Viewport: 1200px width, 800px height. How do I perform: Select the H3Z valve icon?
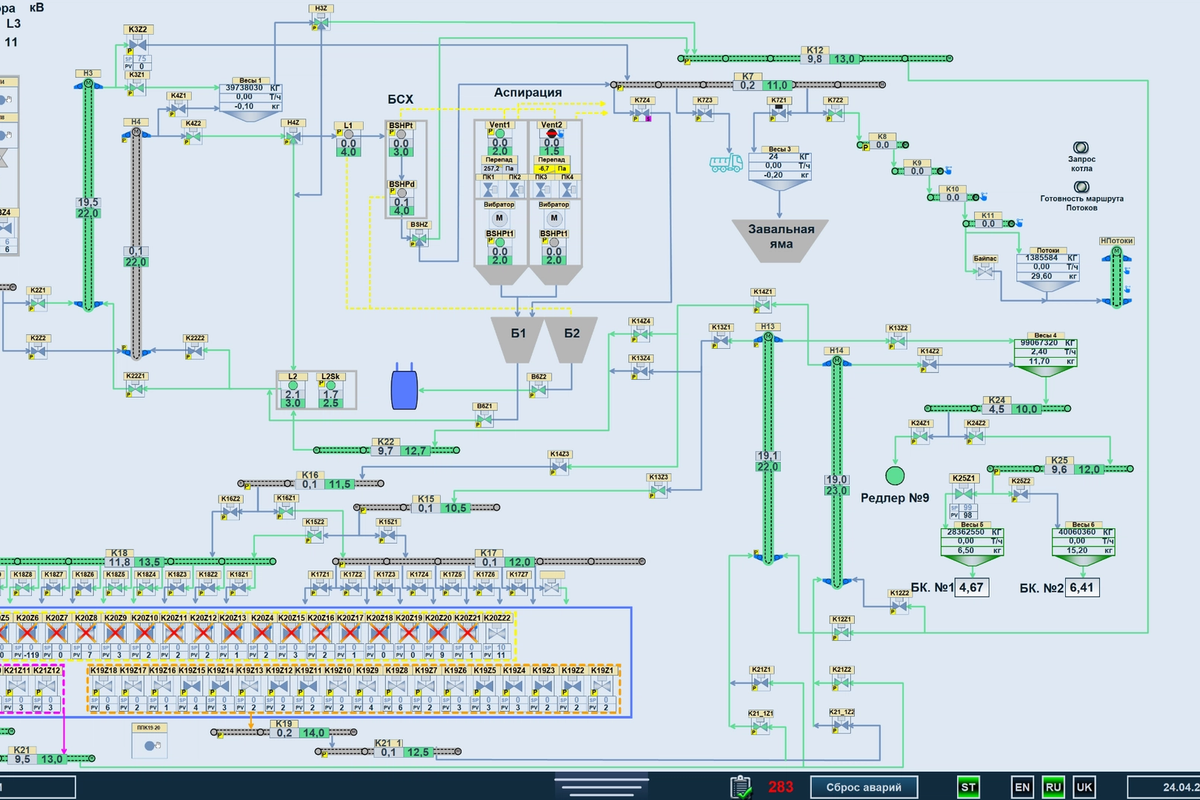(x=319, y=22)
